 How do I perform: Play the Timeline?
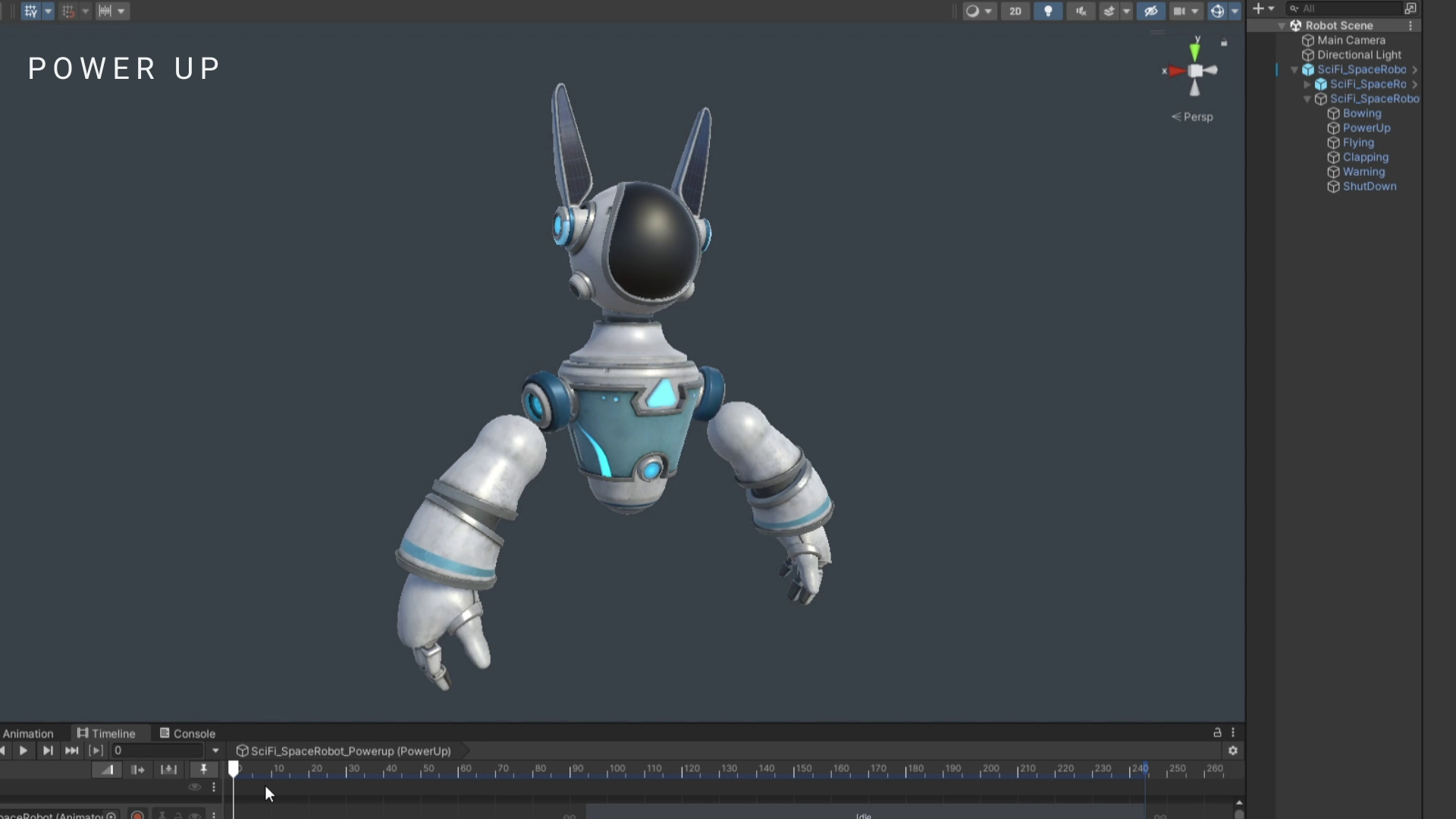24,751
